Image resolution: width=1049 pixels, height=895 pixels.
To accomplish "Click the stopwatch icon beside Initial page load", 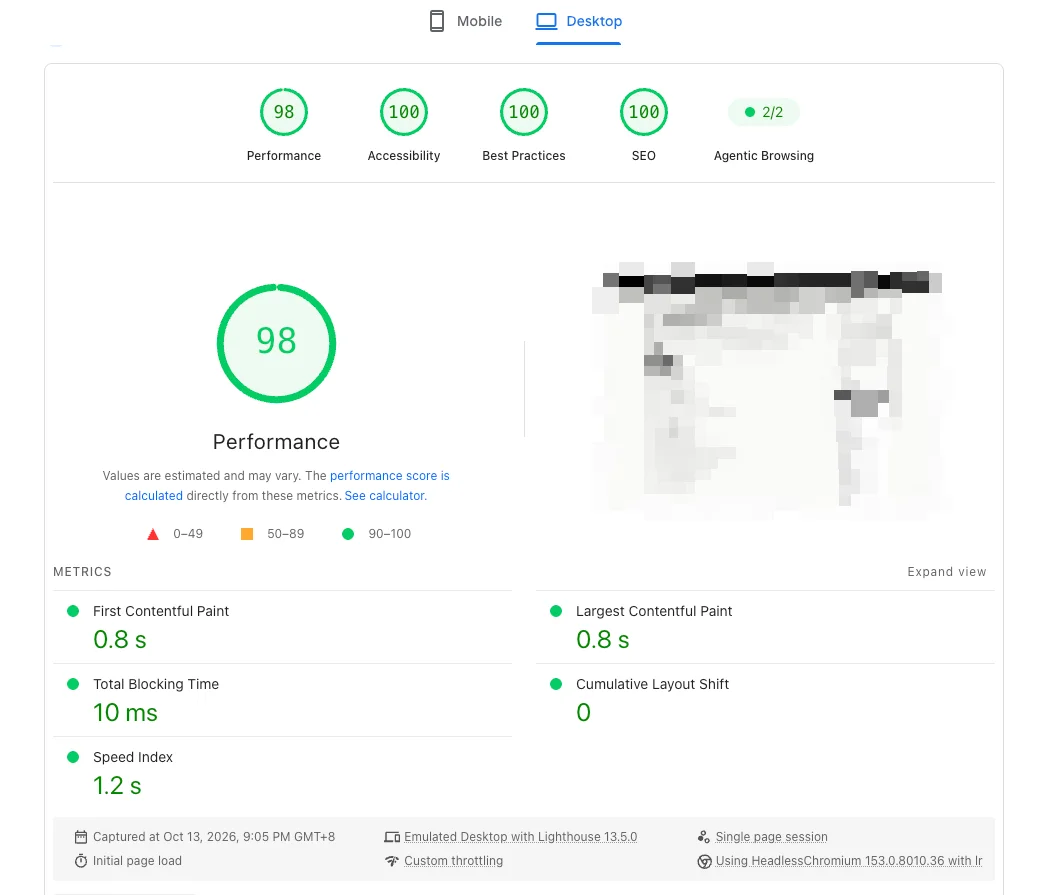I will (81, 861).
